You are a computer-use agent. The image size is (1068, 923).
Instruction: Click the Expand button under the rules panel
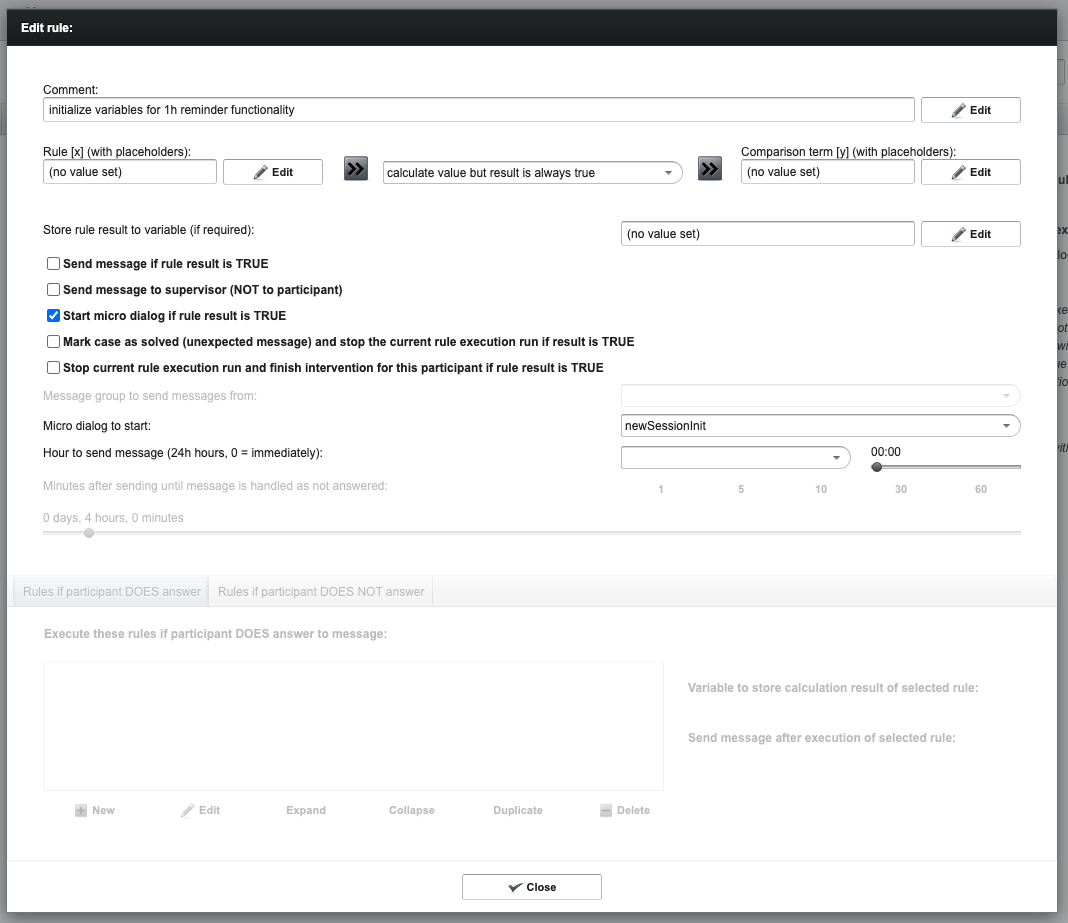tap(305, 810)
